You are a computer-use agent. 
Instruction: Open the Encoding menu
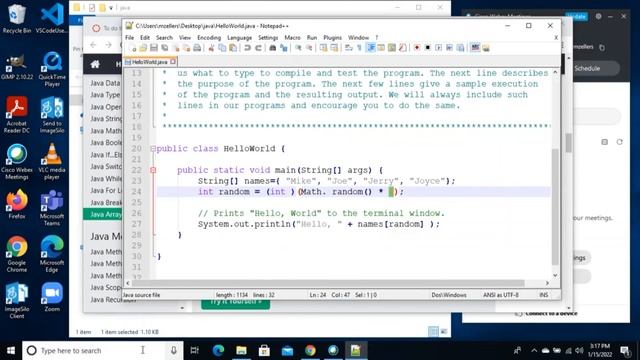209,38
